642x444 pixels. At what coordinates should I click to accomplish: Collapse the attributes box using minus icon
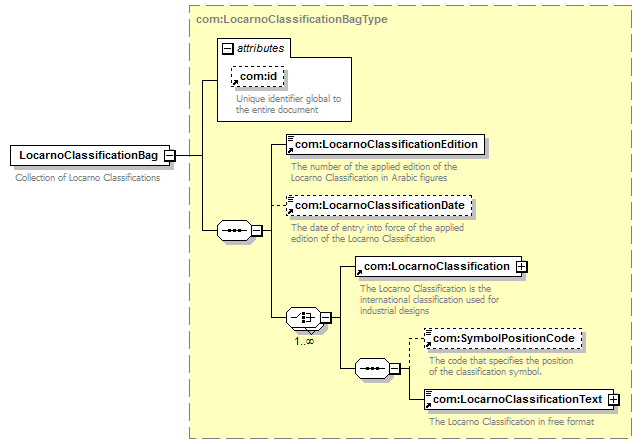pos(229,47)
